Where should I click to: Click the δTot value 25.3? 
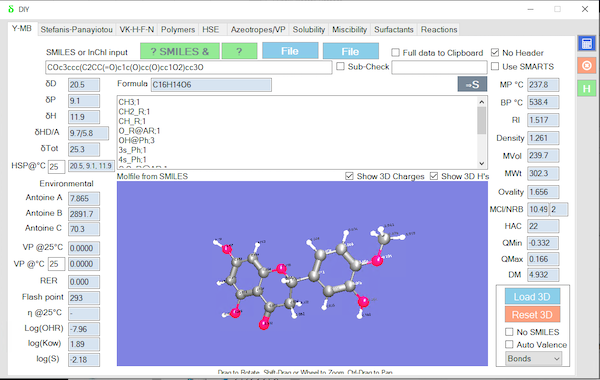84,149
